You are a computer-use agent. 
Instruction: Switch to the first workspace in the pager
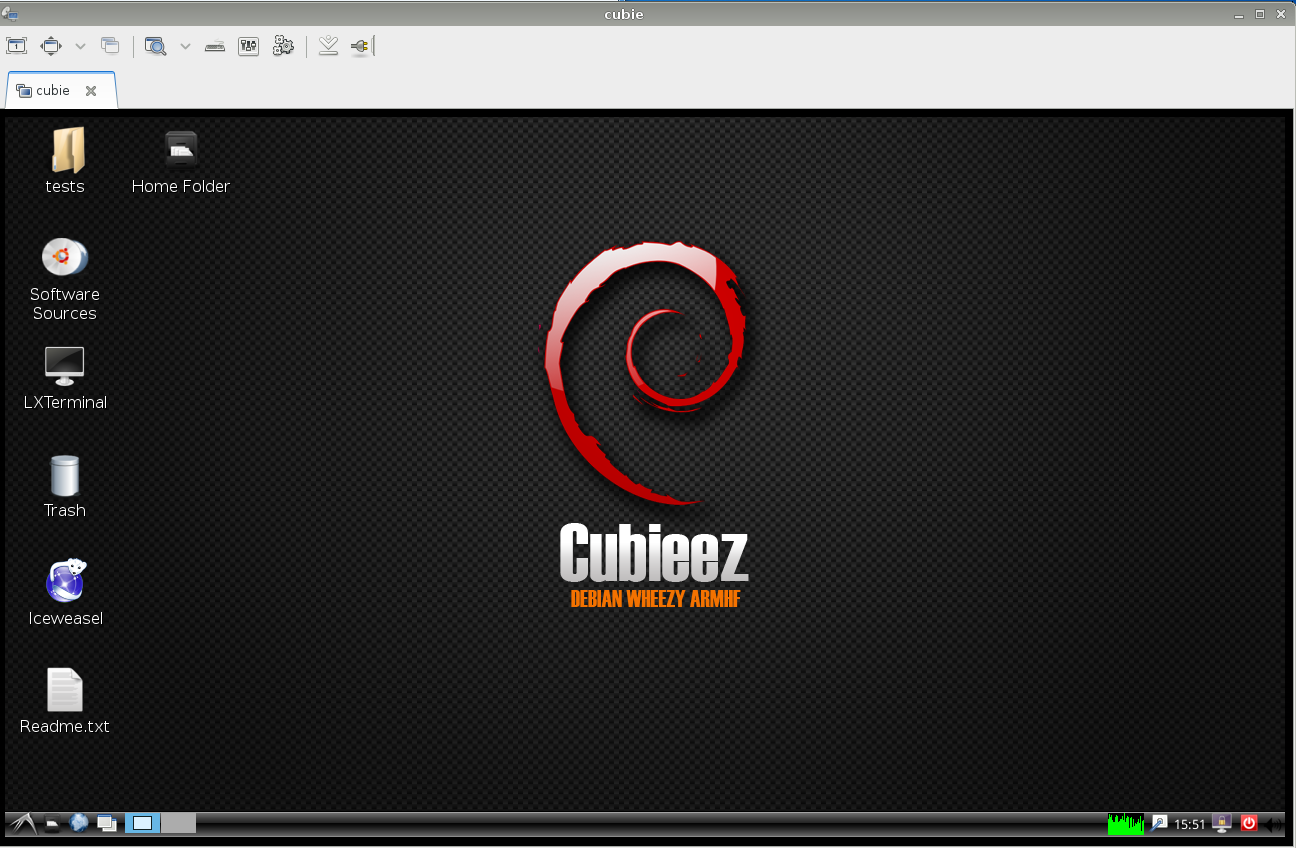pos(142,824)
